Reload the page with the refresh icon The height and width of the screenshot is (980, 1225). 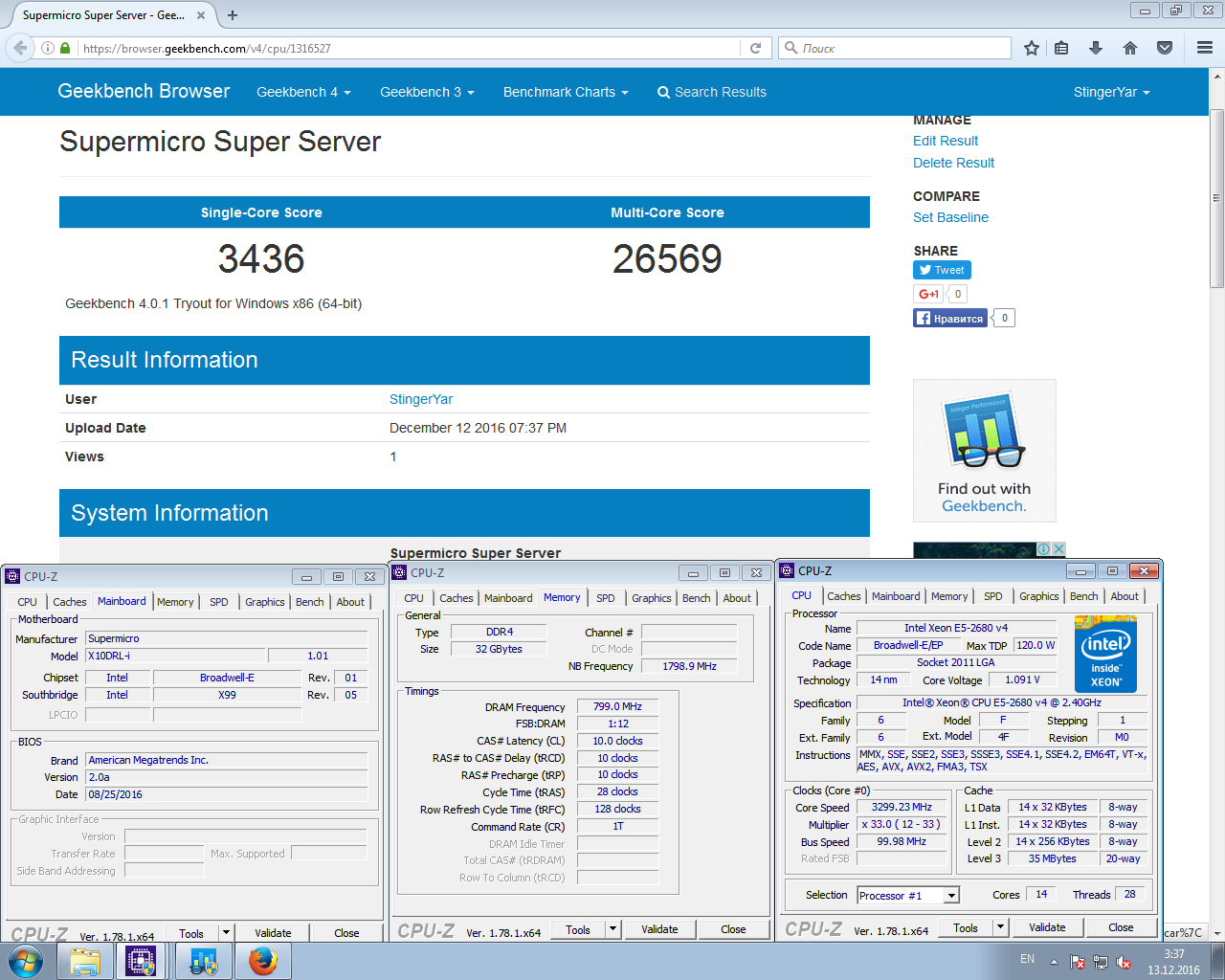pos(755,48)
